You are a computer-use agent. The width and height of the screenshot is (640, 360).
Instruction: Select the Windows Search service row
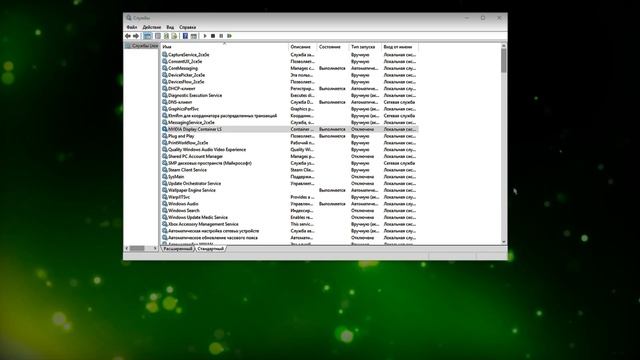[290, 210]
